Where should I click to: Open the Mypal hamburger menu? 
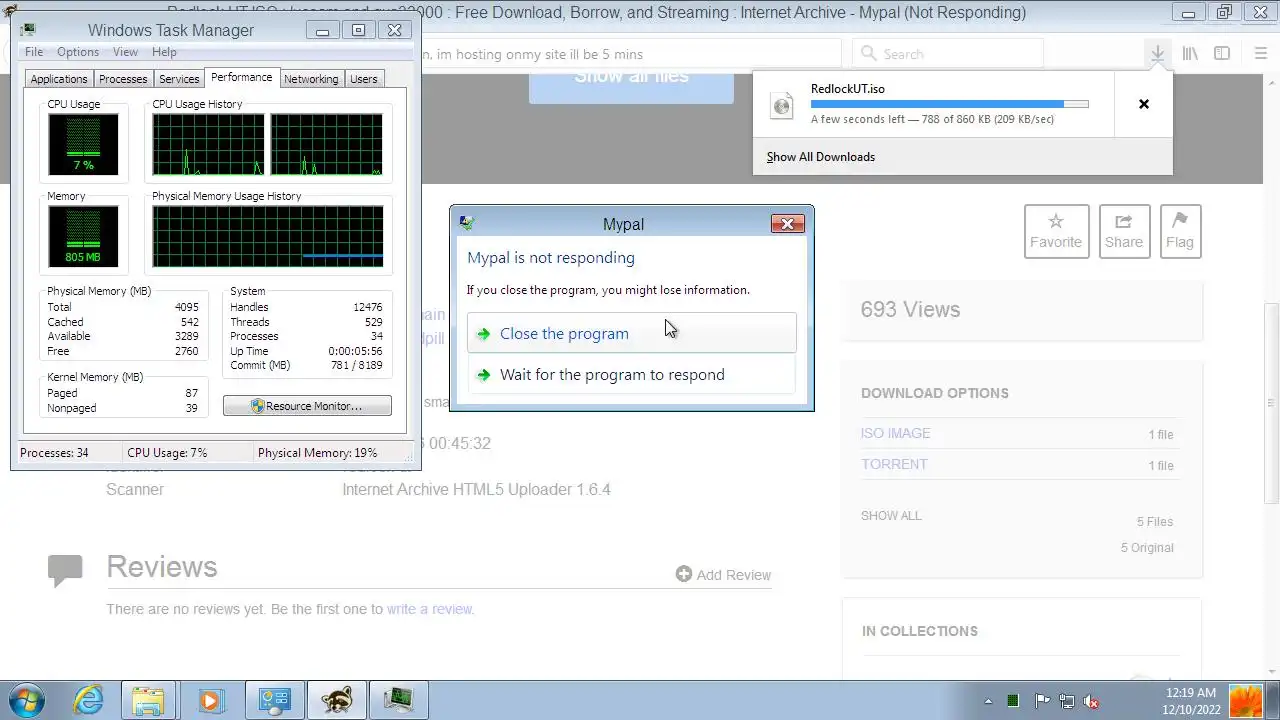pos(1260,54)
